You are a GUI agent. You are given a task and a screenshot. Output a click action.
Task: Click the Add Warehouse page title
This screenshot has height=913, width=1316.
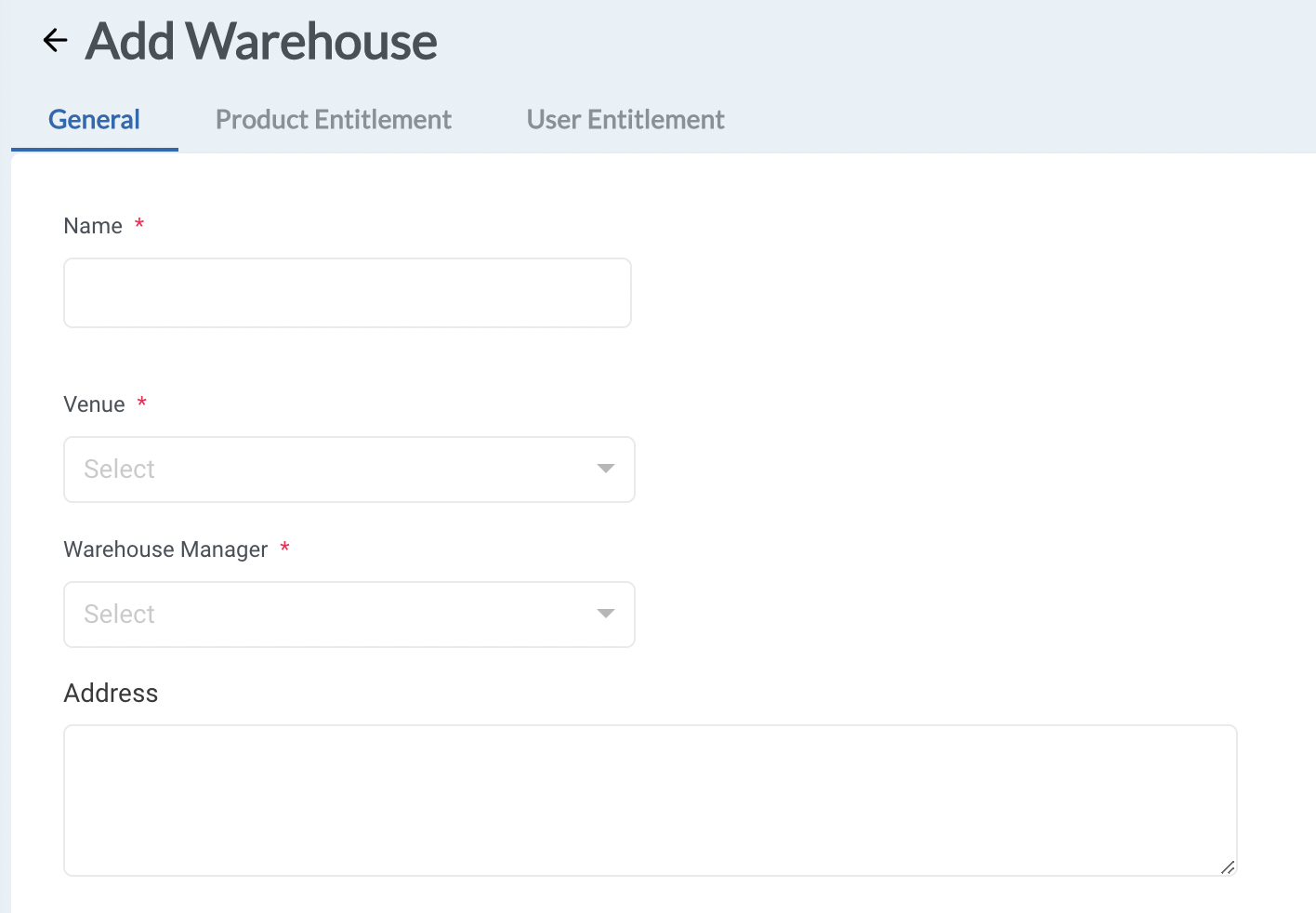pos(261,41)
